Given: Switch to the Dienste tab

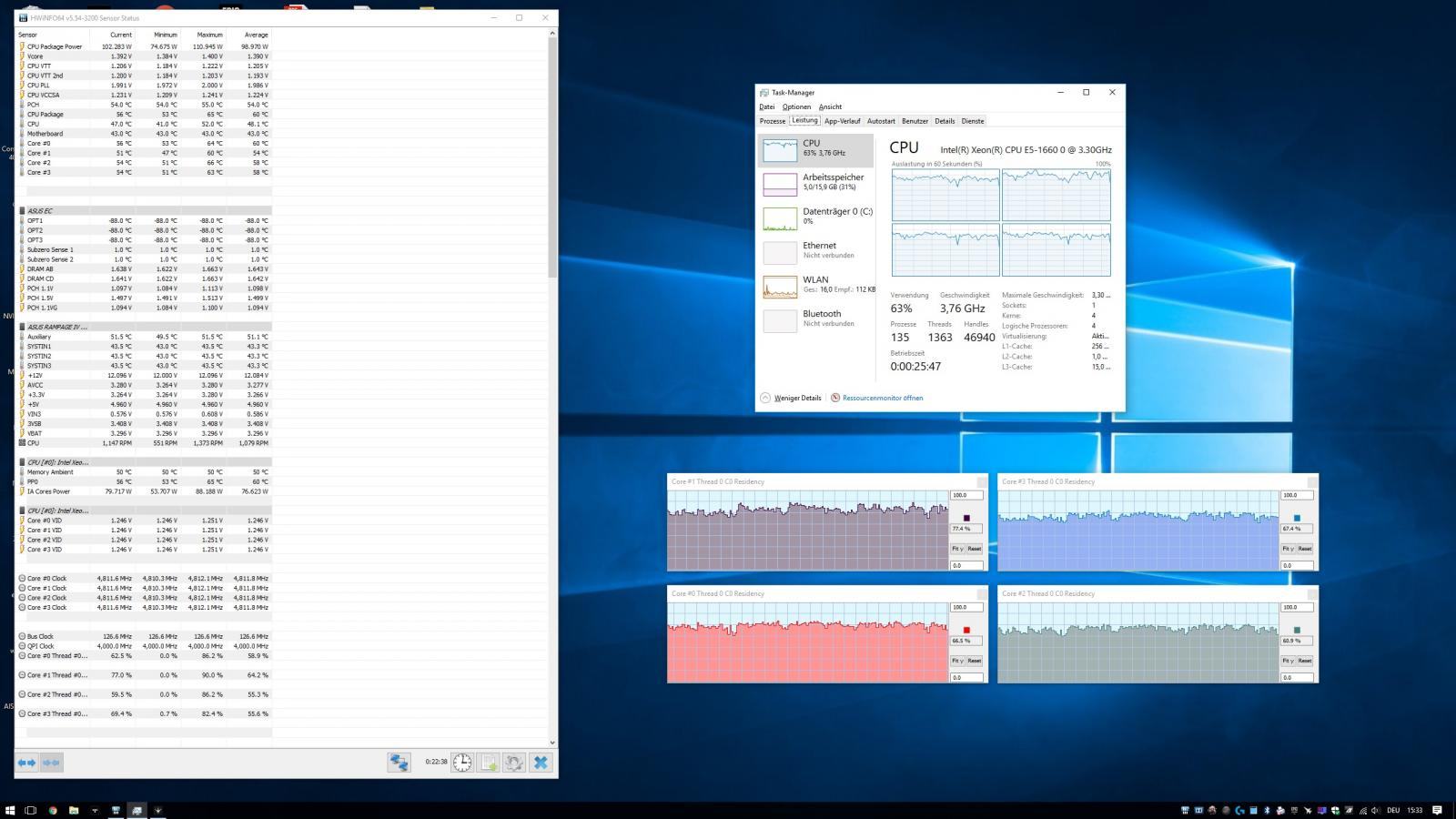Looking at the screenshot, I should point(973,121).
